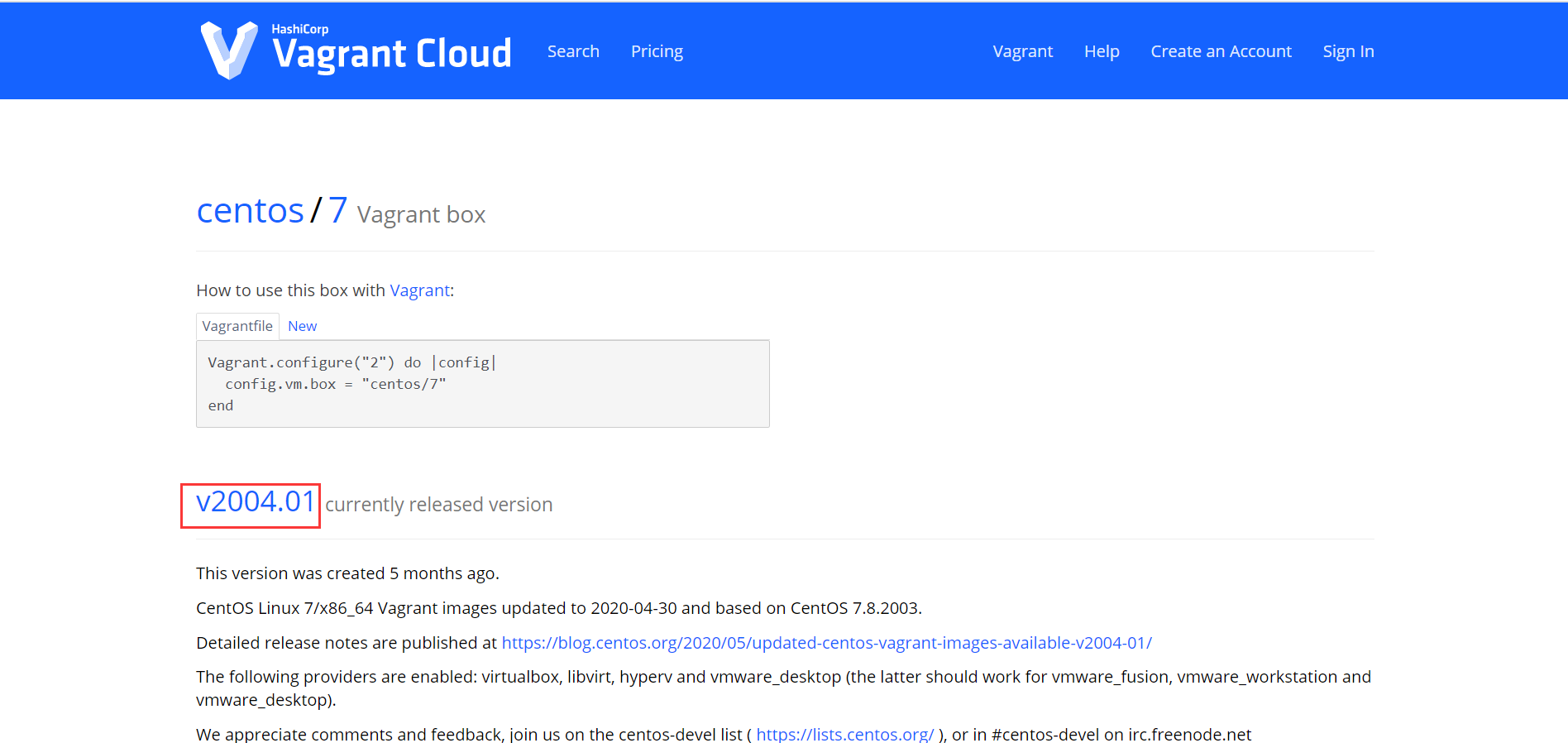The height and width of the screenshot is (743, 1568).
Task: Select the Vagrantfile tab
Action: [x=237, y=326]
